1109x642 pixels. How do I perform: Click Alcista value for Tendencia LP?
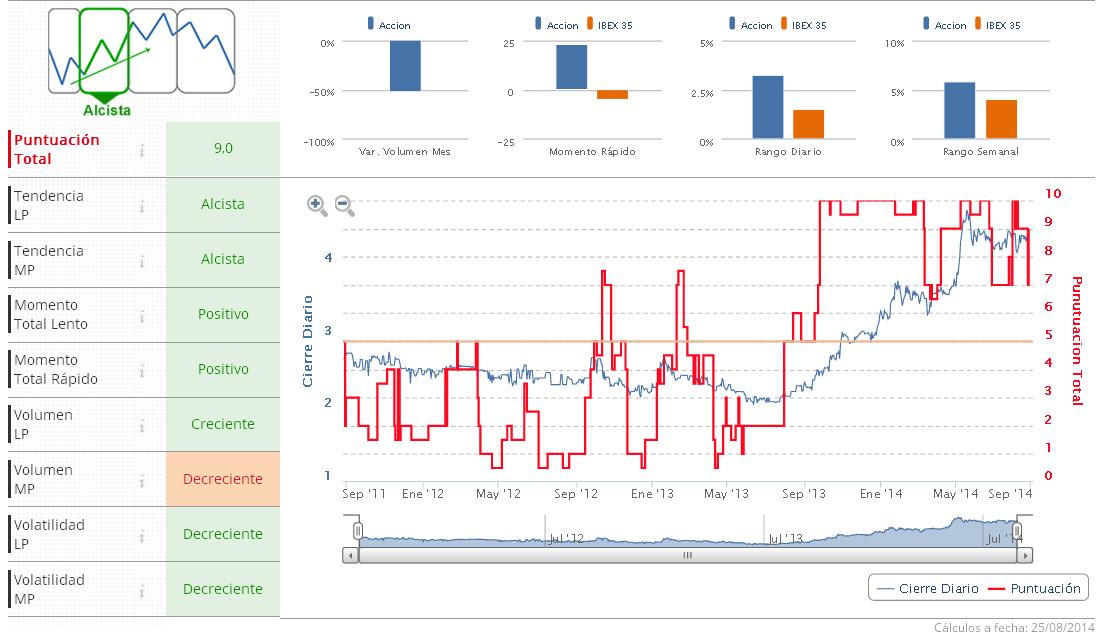point(223,204)
